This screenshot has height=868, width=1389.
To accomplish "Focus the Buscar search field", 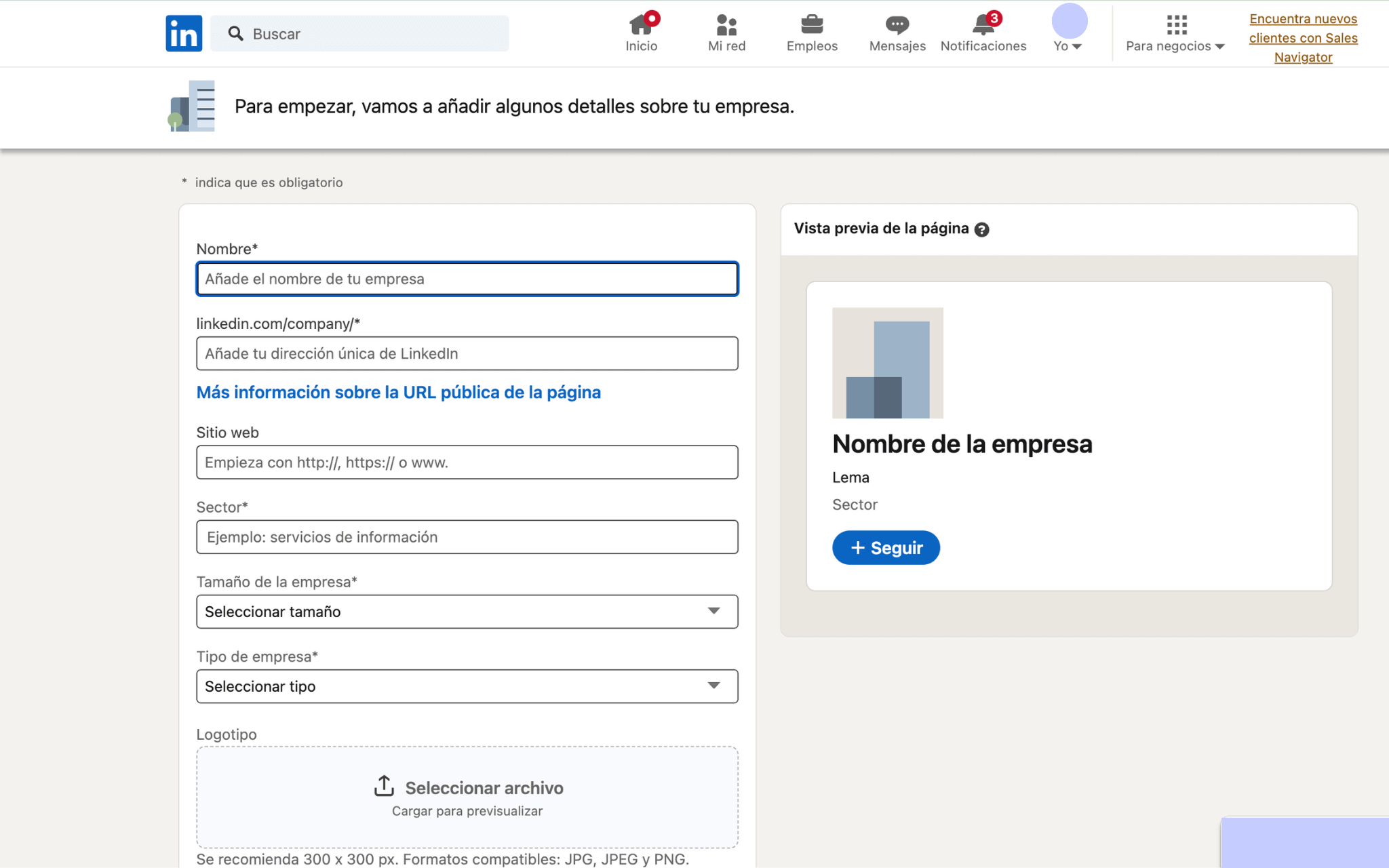I will point(359,34).
